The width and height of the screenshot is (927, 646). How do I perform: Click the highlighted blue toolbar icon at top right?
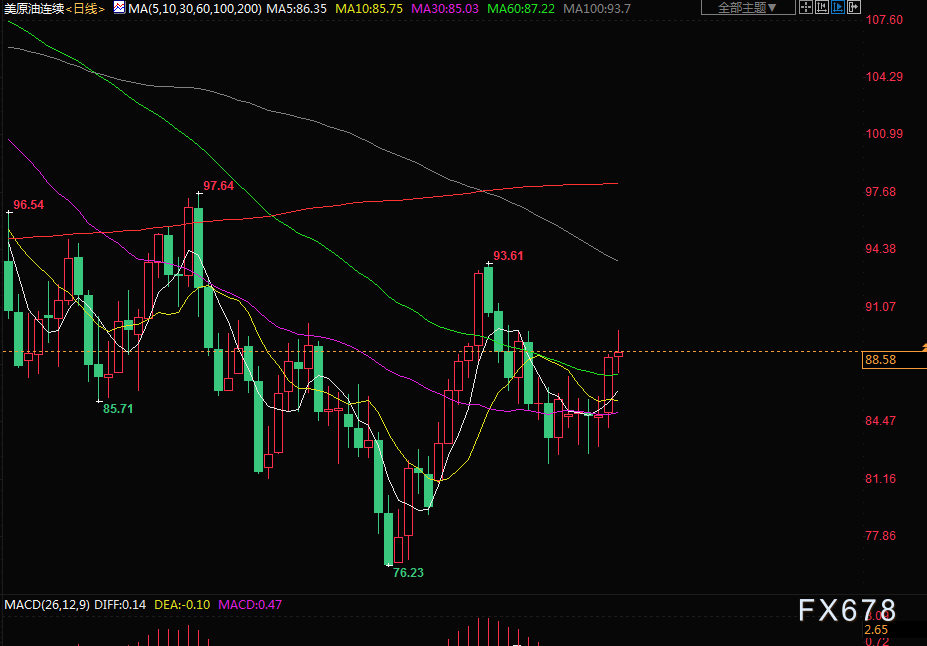[x=837, y=8]
